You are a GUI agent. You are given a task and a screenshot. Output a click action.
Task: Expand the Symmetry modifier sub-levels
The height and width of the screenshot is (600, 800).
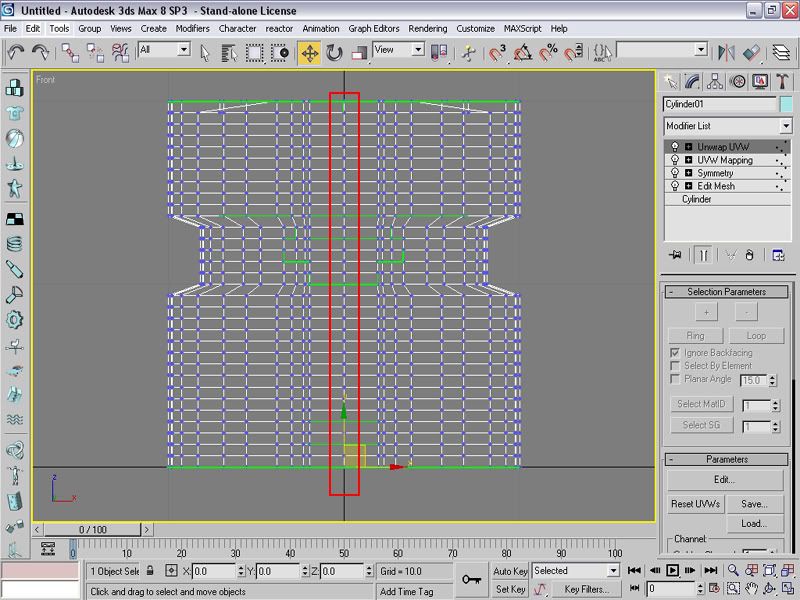(x=688, y=173)
